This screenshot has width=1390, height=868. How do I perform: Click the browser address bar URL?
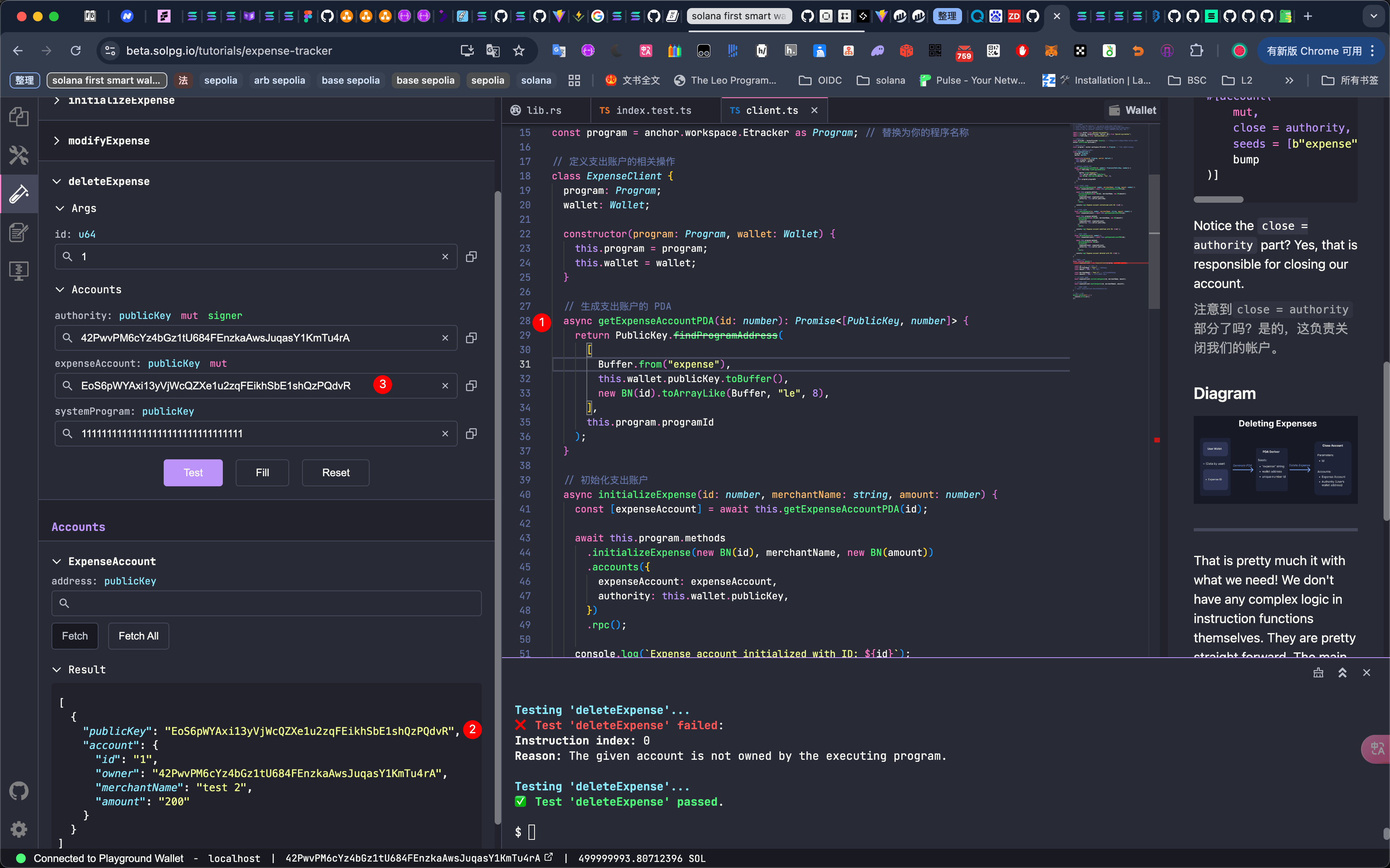coord(229,51)
